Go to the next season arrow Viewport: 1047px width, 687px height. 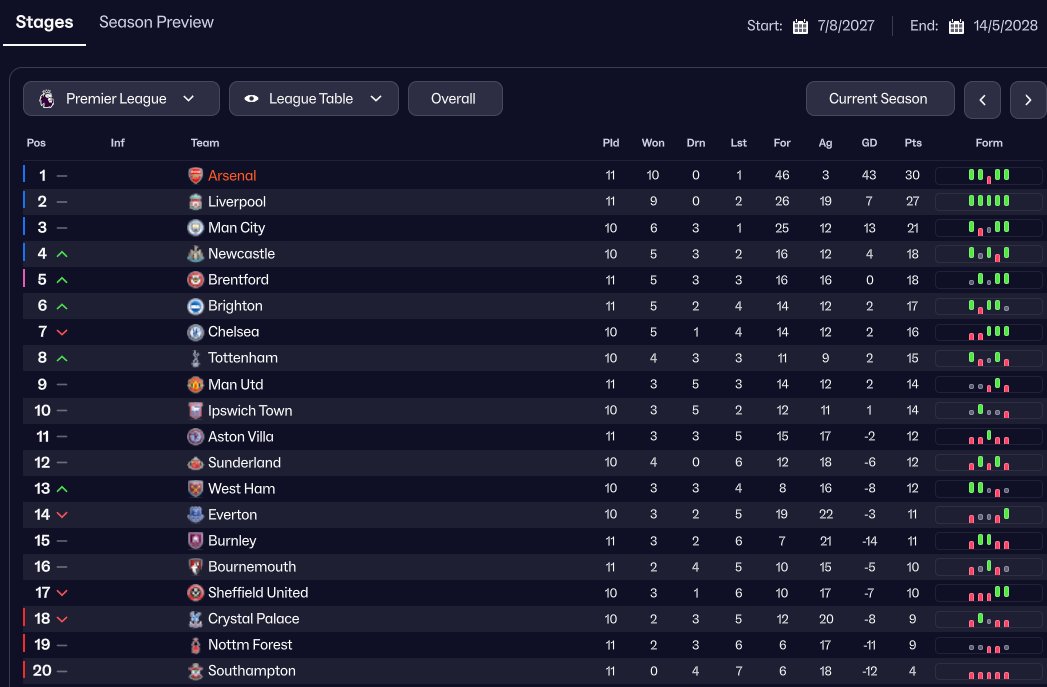pyautogui.click(x=1028, y=100)
